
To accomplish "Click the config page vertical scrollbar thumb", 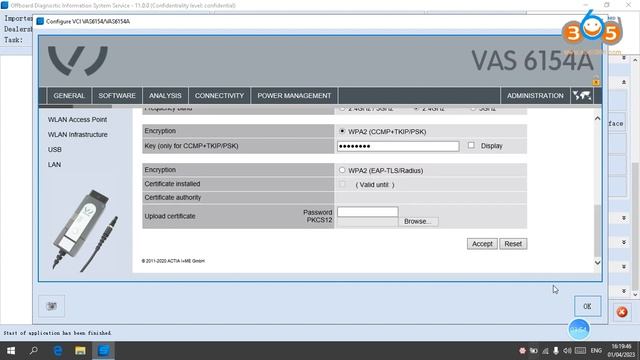I will click(x=597, y=231).
